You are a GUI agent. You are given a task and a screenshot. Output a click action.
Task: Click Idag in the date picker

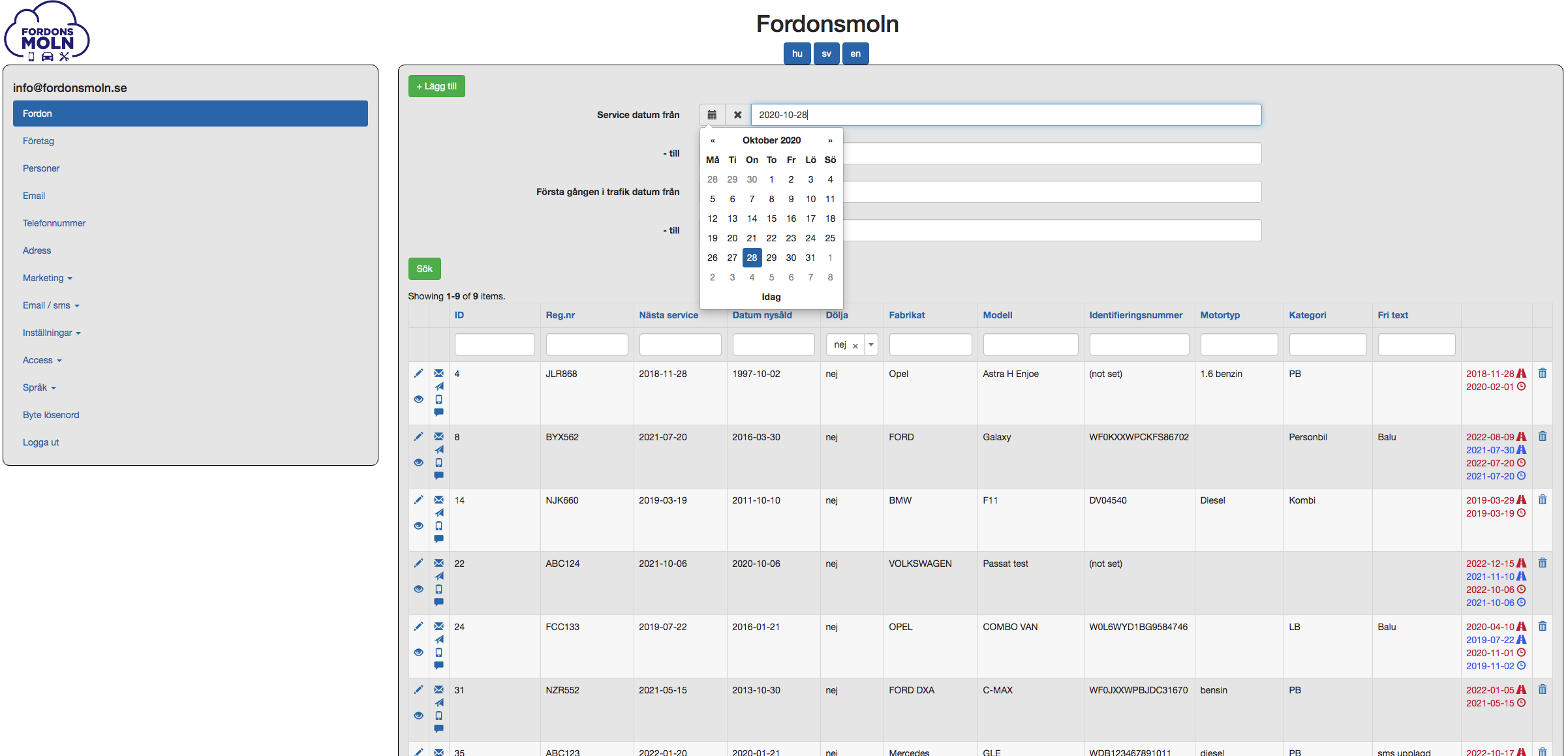[771, 297]
